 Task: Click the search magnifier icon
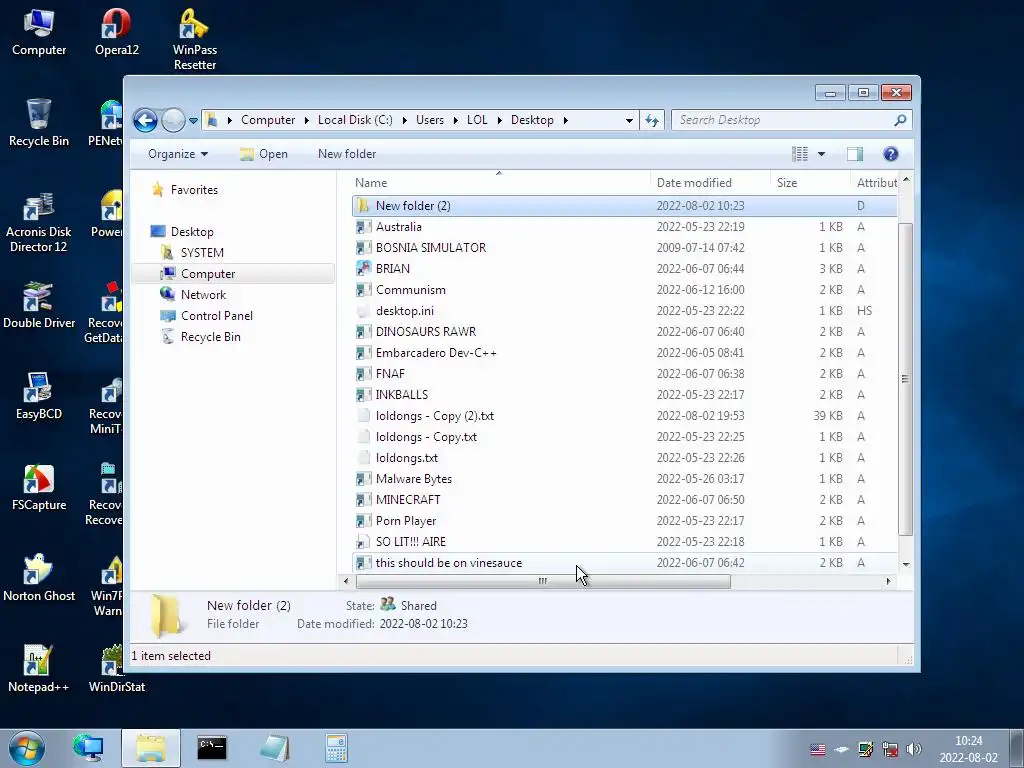click(900, 120)
